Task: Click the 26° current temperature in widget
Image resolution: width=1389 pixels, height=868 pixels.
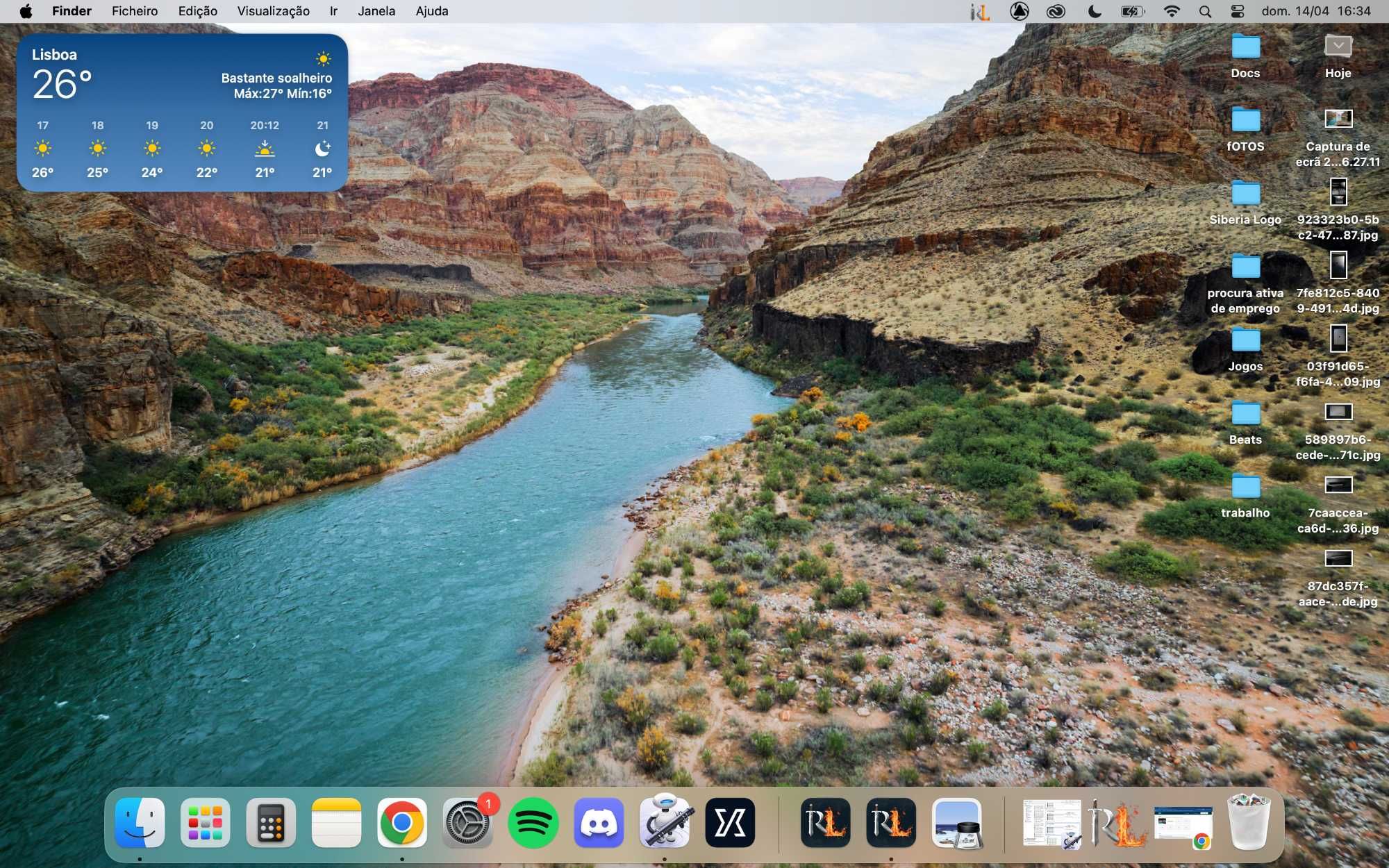Action: (62, 84)
